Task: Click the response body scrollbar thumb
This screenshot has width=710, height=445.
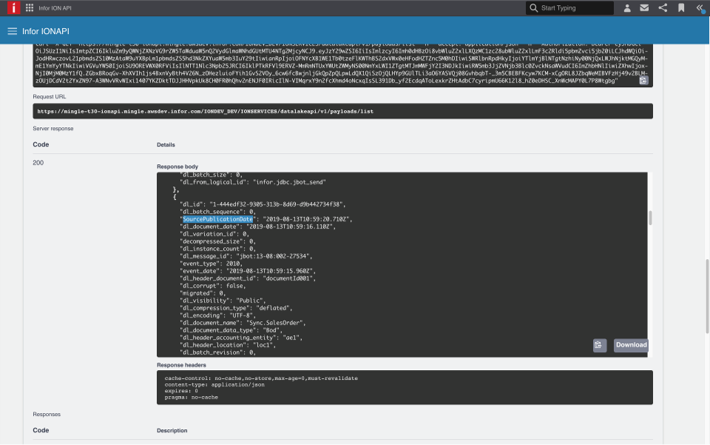Action: point(649,218)
